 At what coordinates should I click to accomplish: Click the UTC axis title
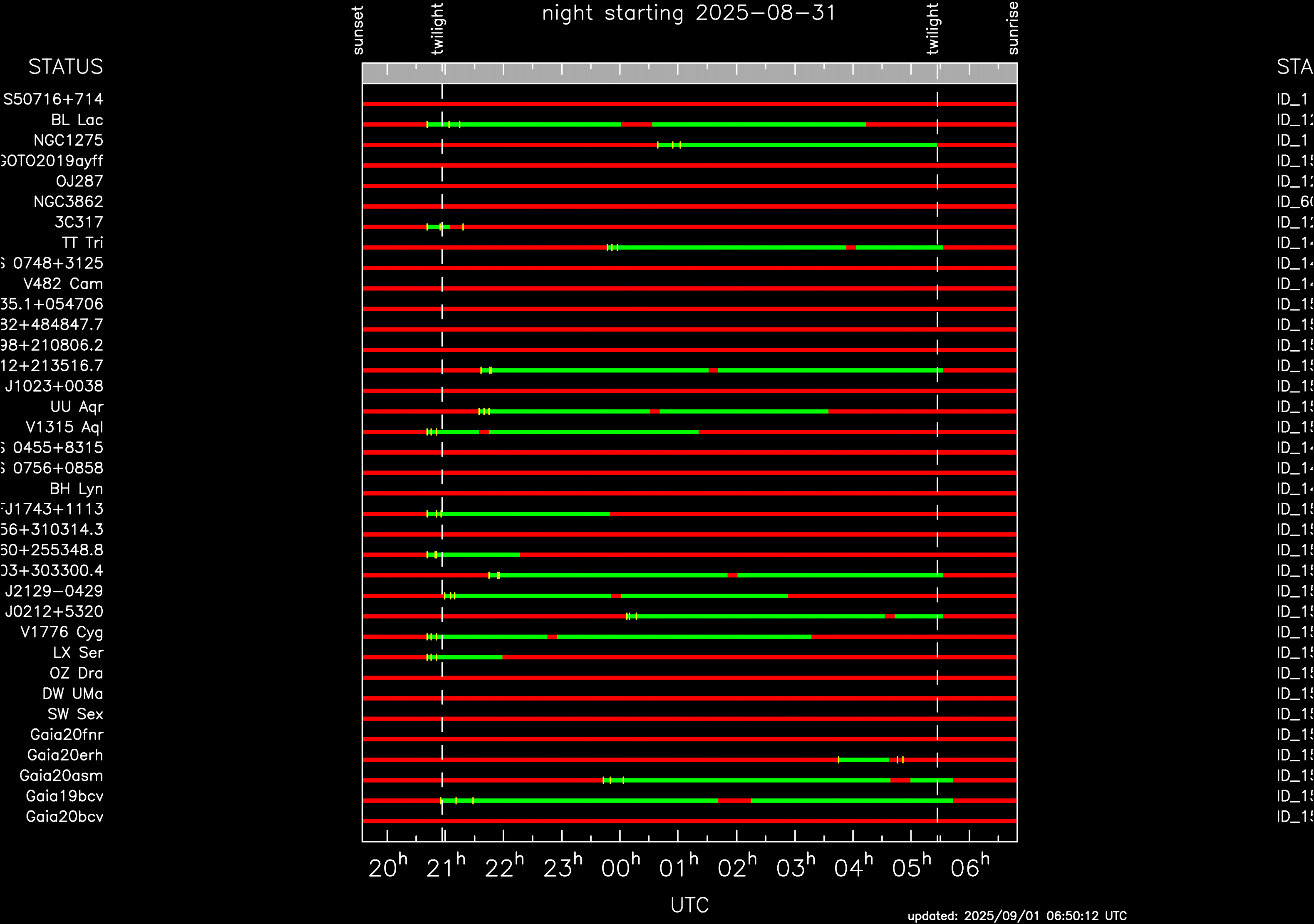(689, 905)
